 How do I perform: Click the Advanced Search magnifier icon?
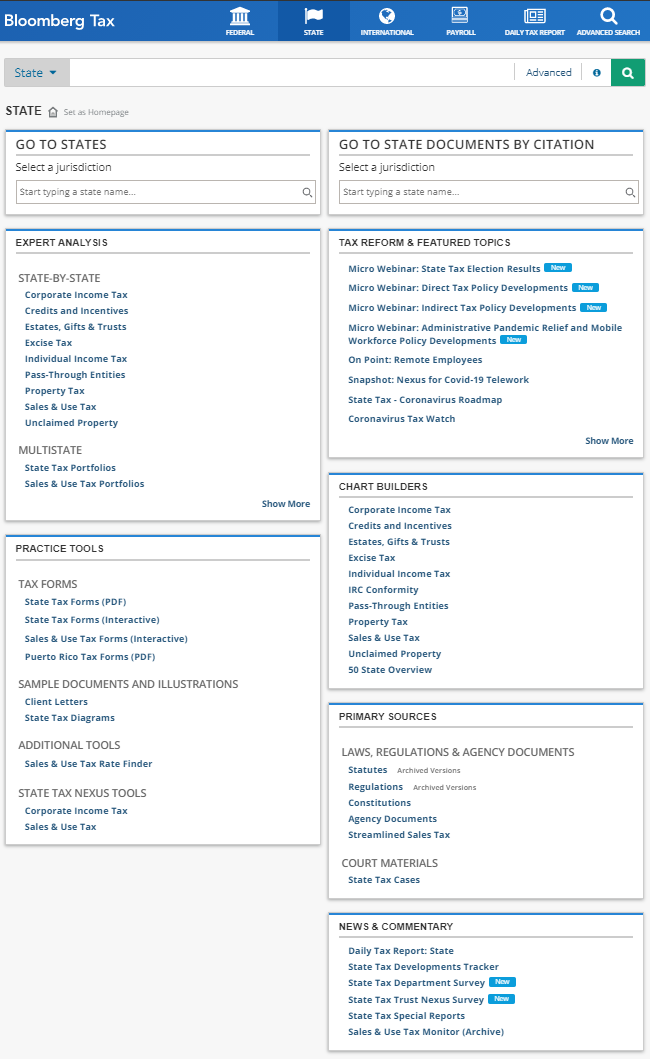tap(608, 16)
